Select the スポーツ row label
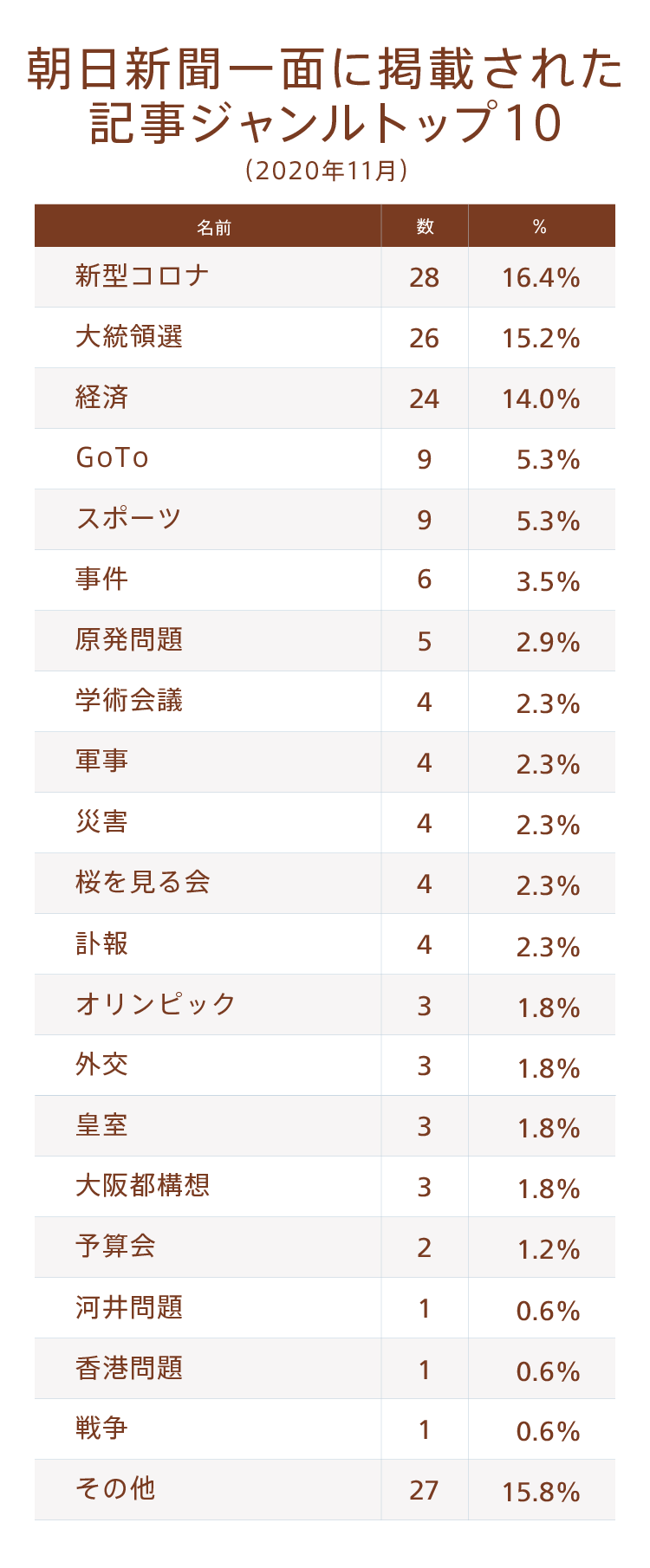The image size is (650, 1568). click(x=129, y=519)
